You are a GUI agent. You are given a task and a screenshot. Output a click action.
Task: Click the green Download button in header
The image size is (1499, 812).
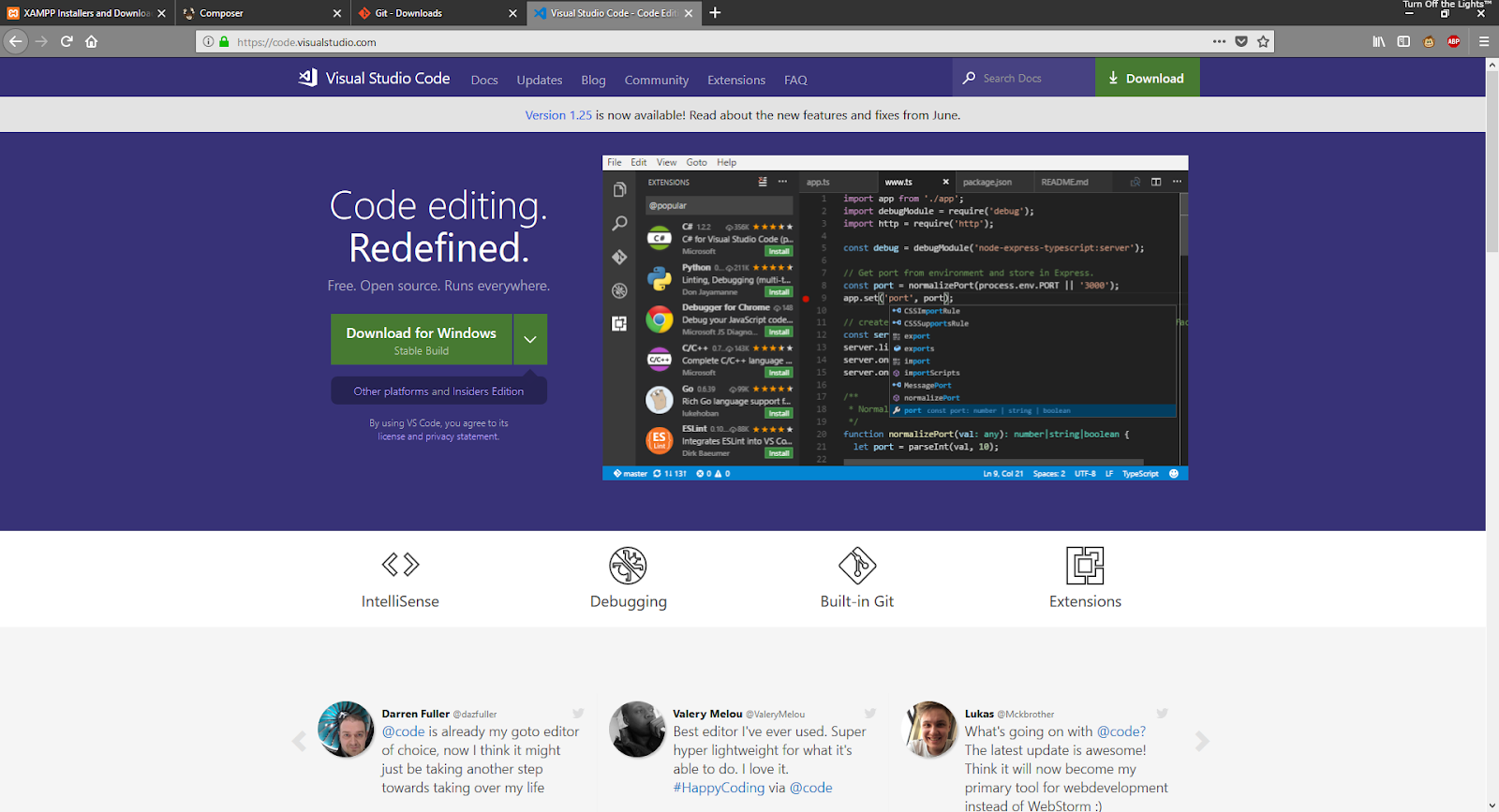(1147, 78)
